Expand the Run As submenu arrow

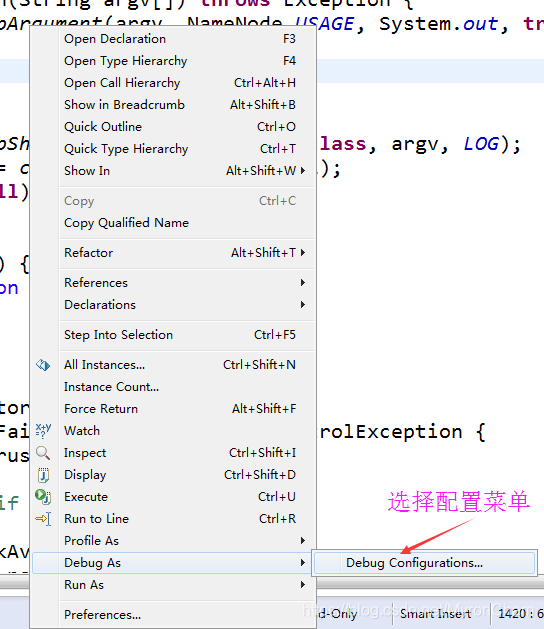point(303,585)
